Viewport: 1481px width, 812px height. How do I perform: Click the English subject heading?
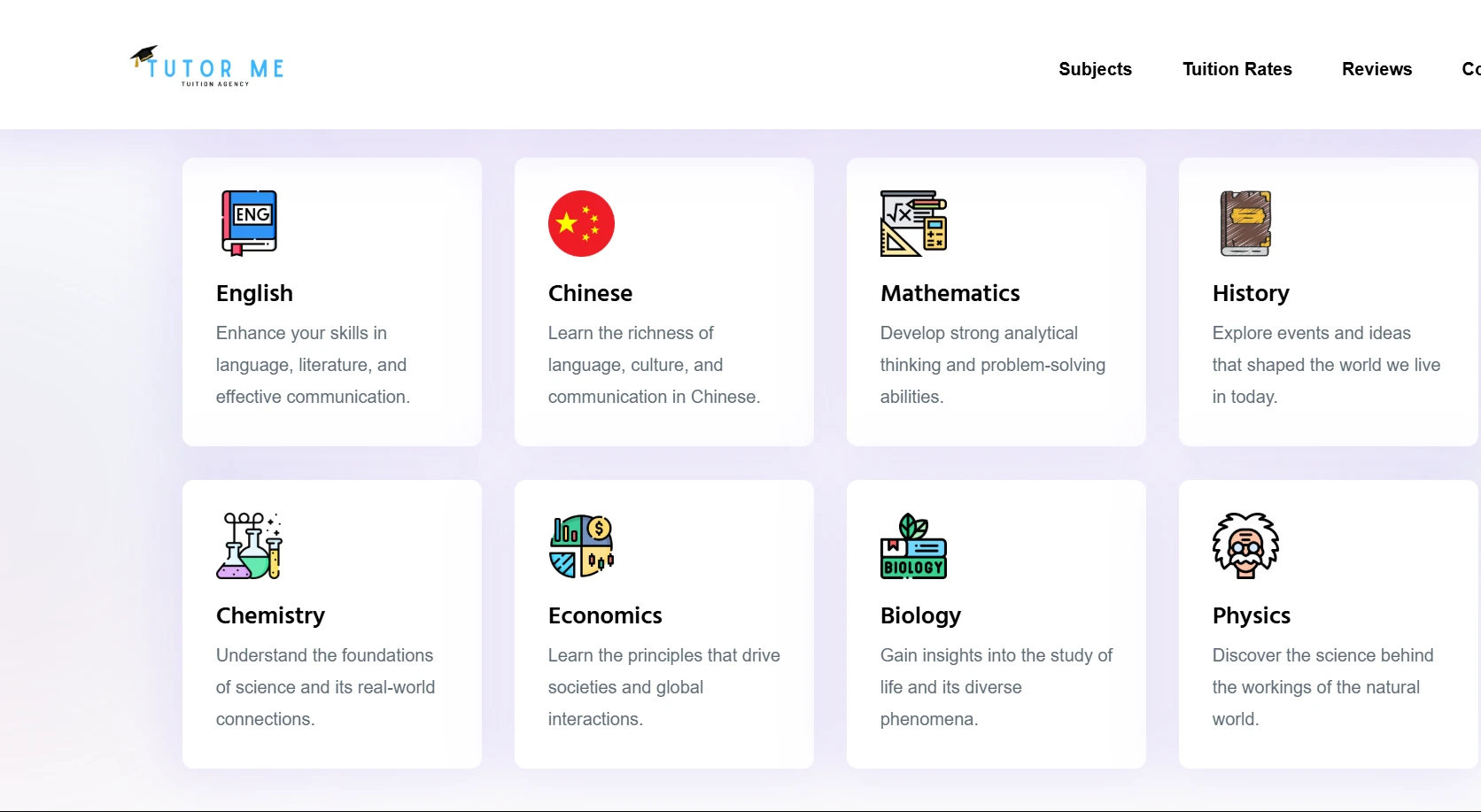254,293
